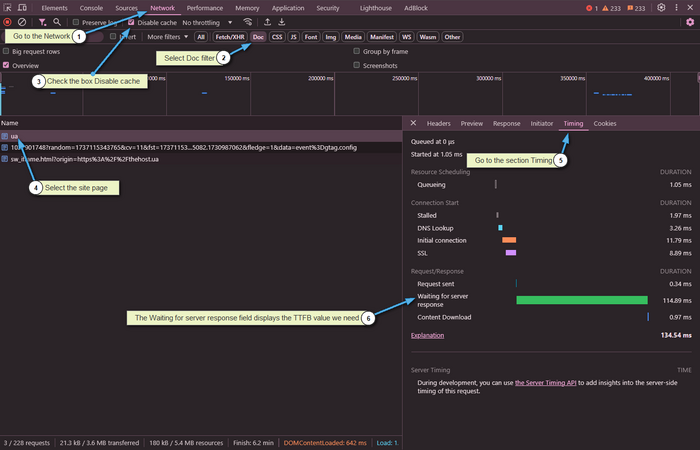Click the green Waiting for server response bar
The image size is (700, 450).
click(x=582, y=300)
